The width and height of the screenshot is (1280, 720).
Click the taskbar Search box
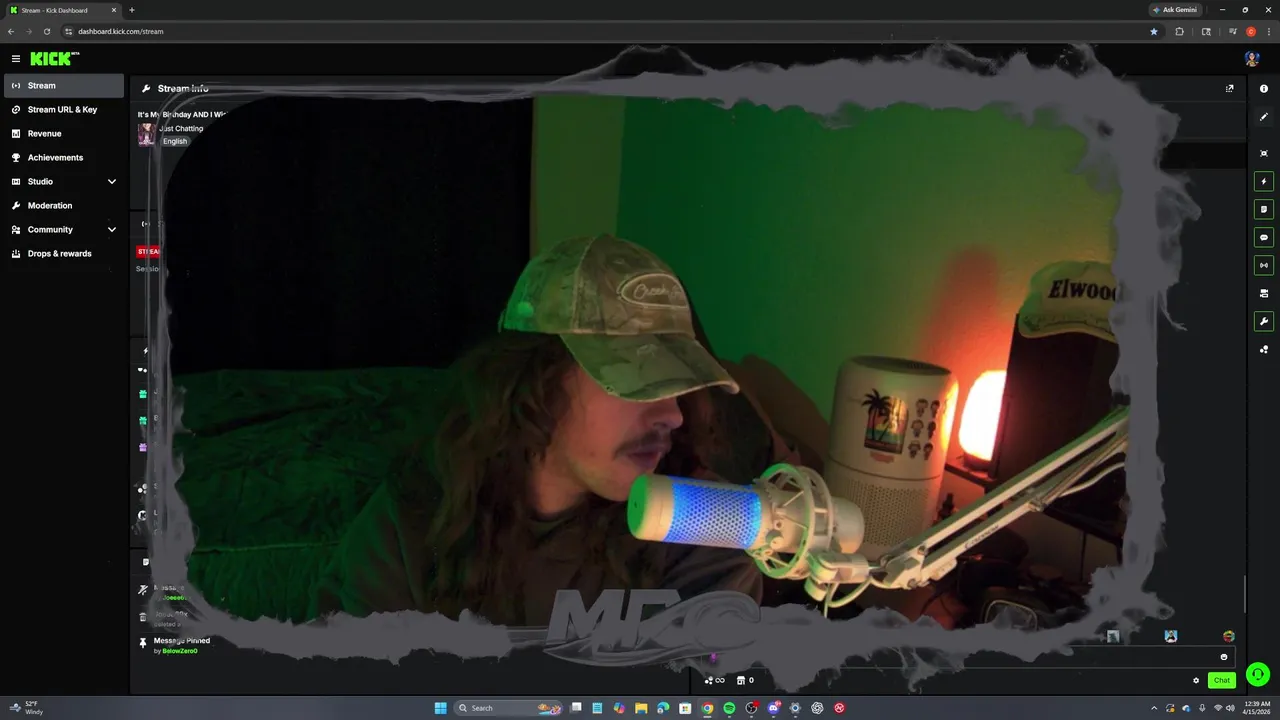(510, 708)
